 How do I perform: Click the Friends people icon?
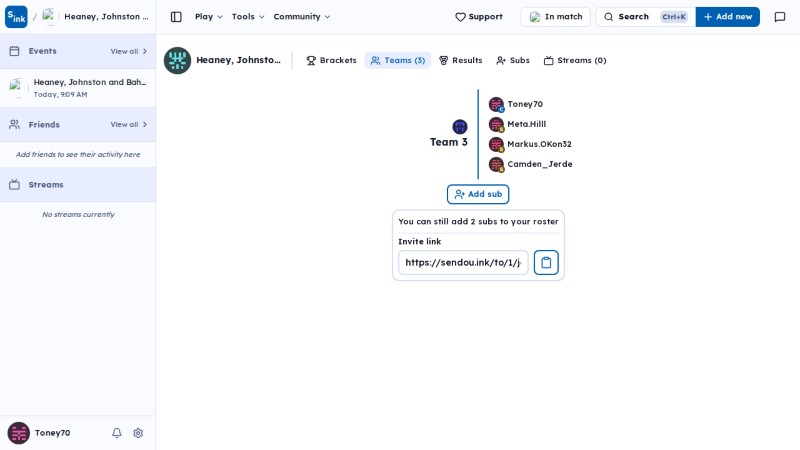coord(14,124)
